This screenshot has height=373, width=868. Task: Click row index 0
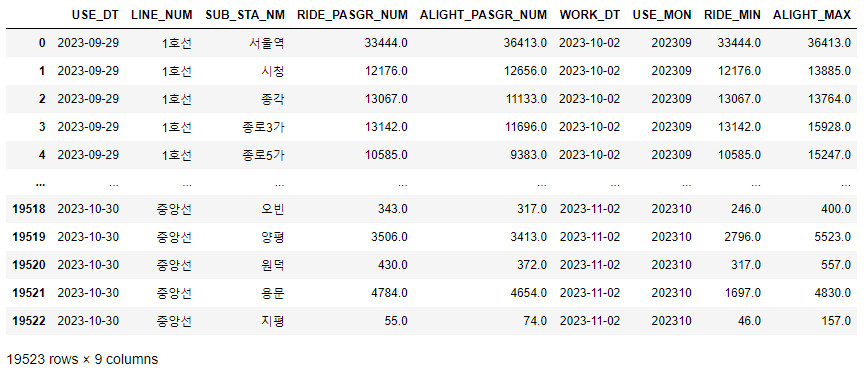click(42, 43)
